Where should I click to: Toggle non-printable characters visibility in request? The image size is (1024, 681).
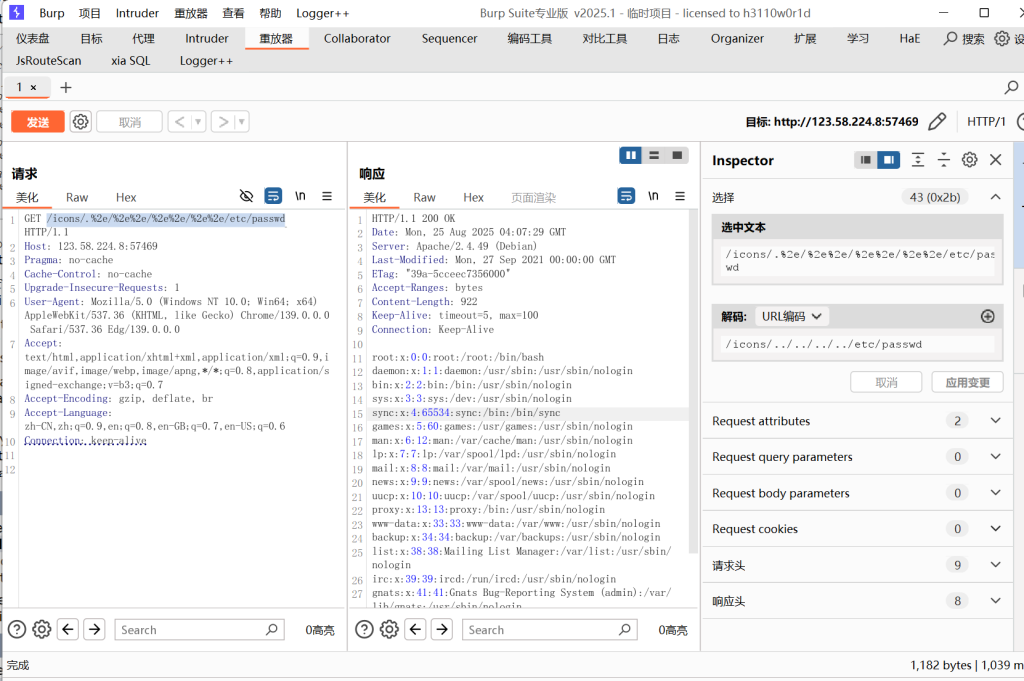point(246,196)
